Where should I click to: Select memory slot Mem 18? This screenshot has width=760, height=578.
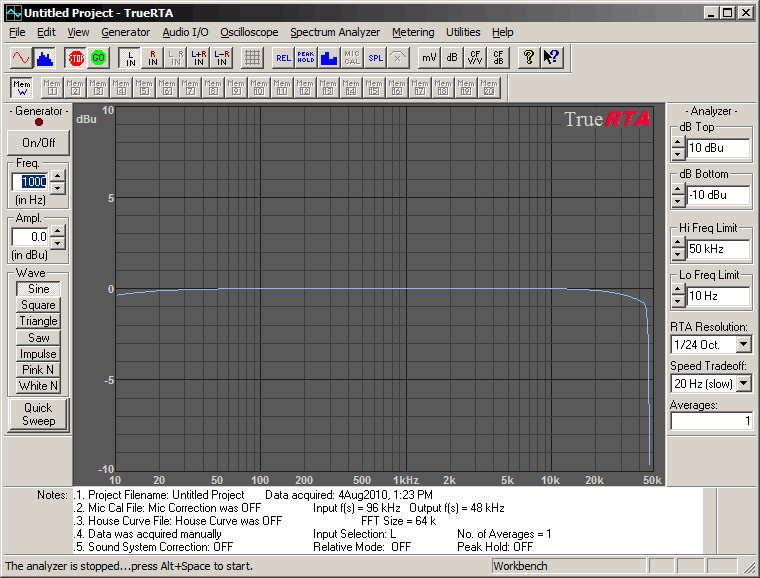pyautogui.click(x=443, y=88)
